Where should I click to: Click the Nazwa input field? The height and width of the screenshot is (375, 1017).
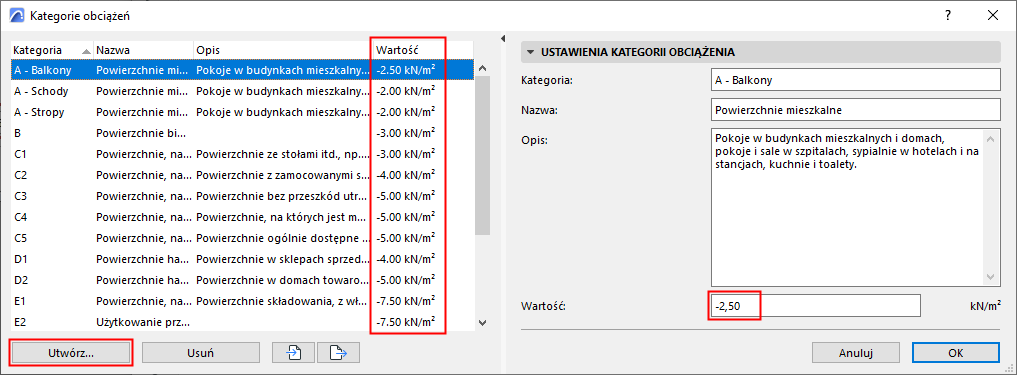coord(855,110)
